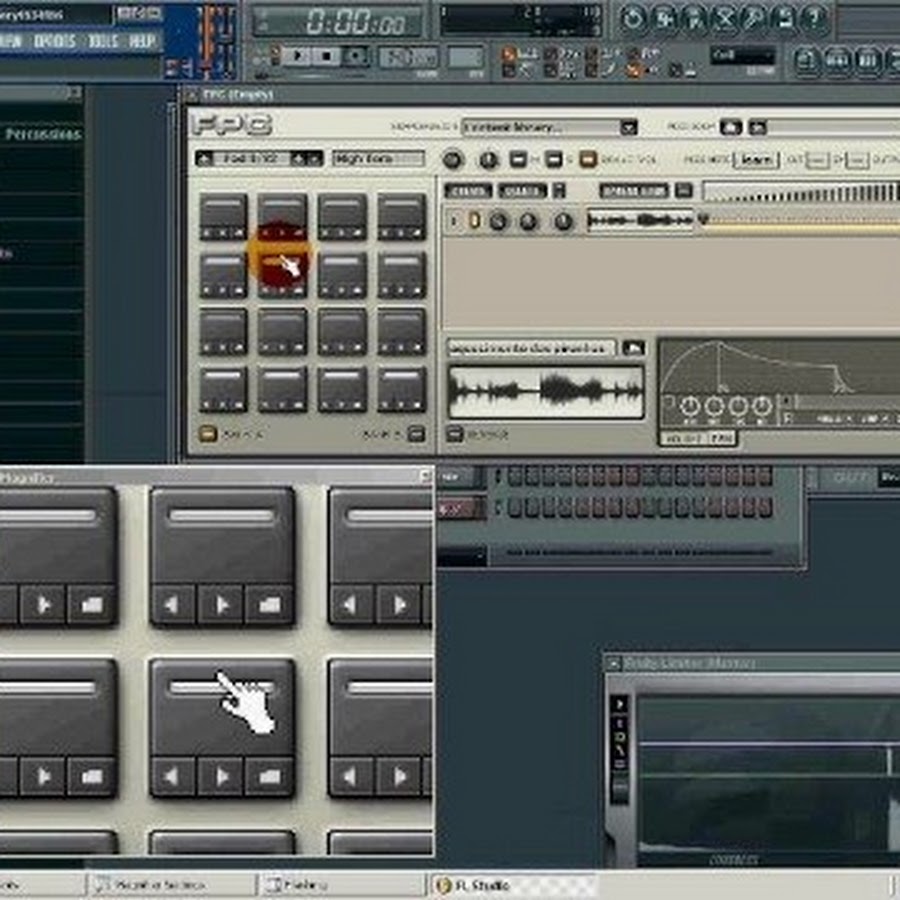Click the floppy-disk Save icon in the top toolbar

click(x=784, y=19)
